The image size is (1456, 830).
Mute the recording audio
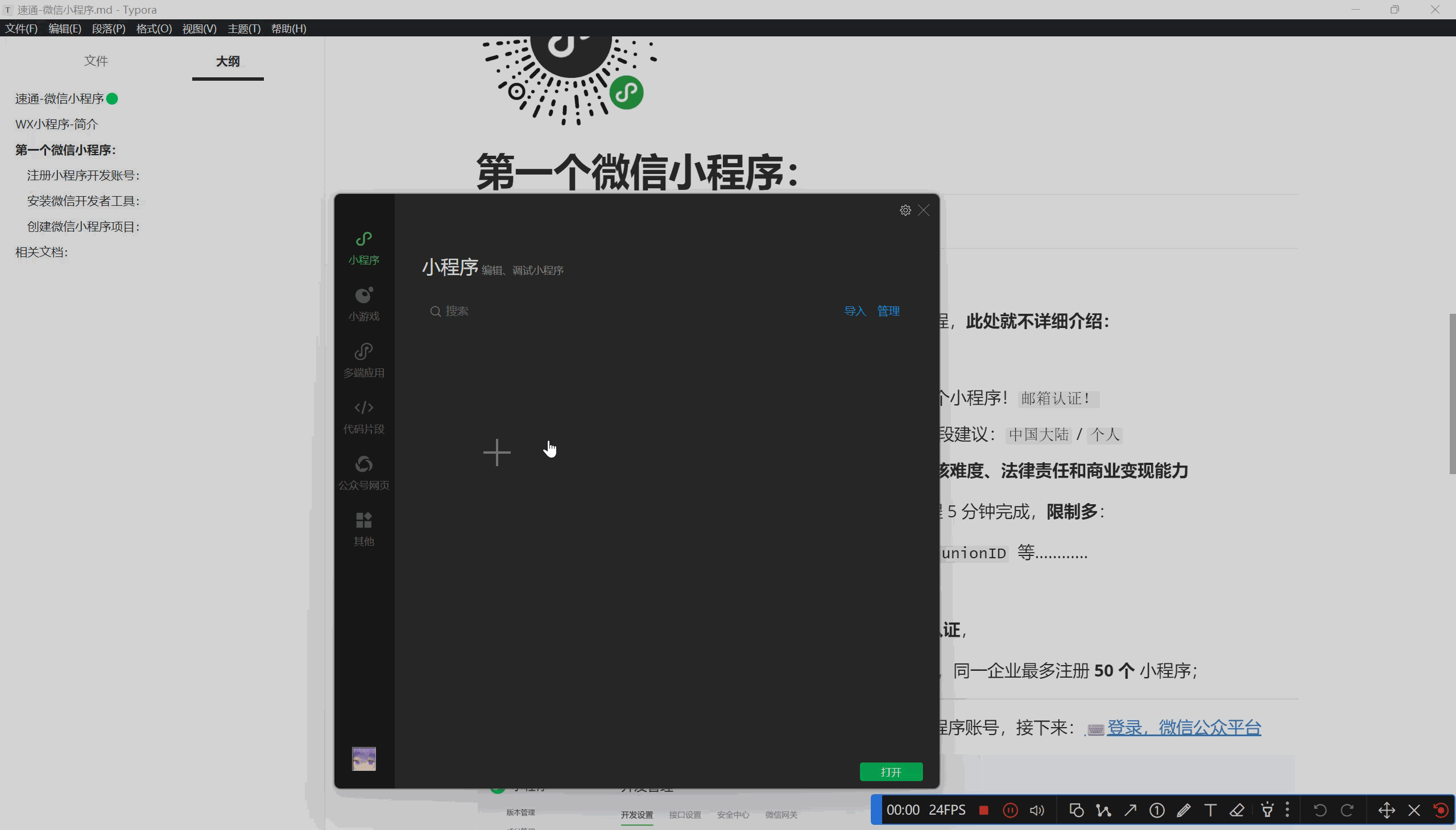coord(1036,810)
